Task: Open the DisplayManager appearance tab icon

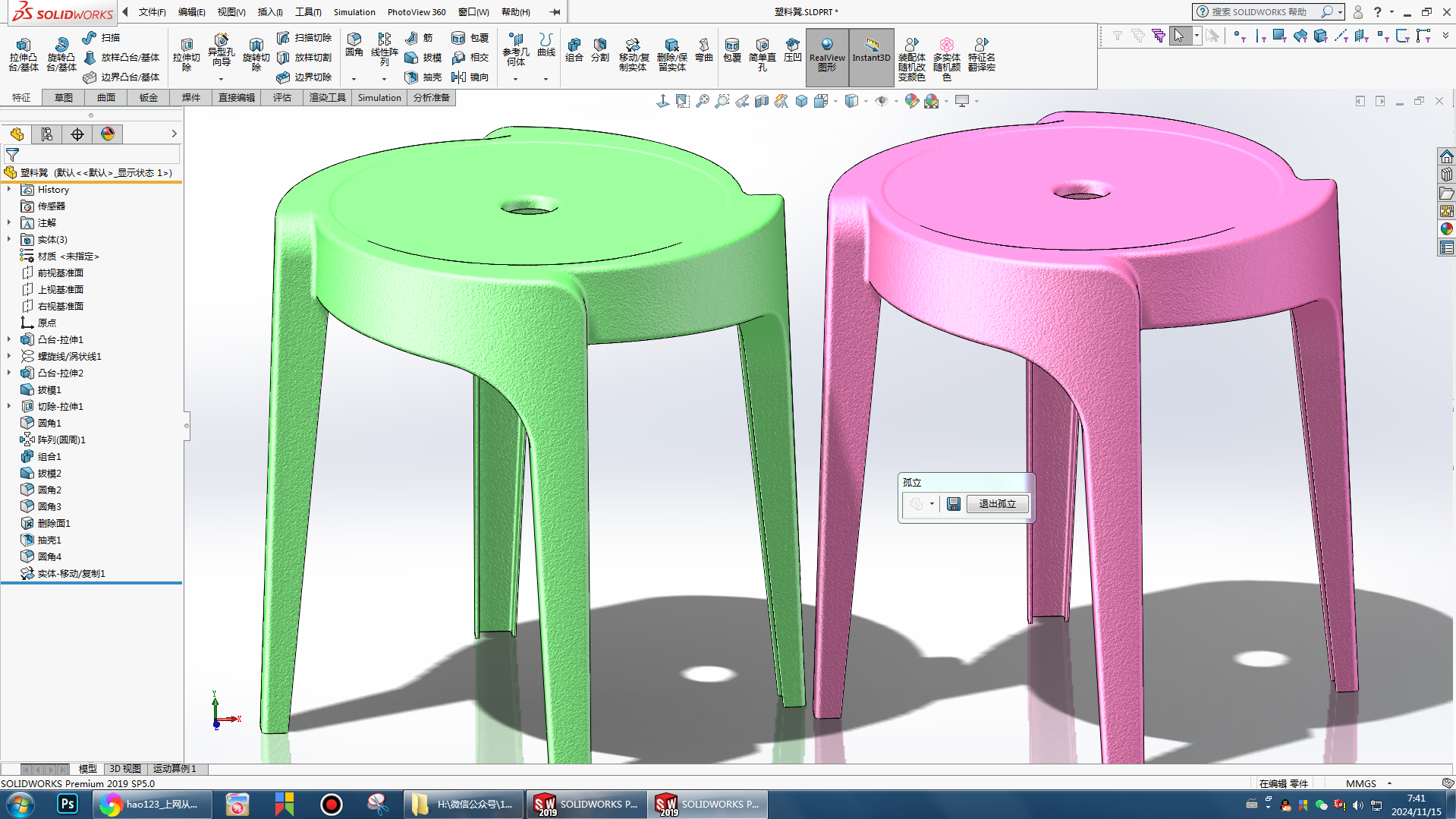Action: click(108, 134)
